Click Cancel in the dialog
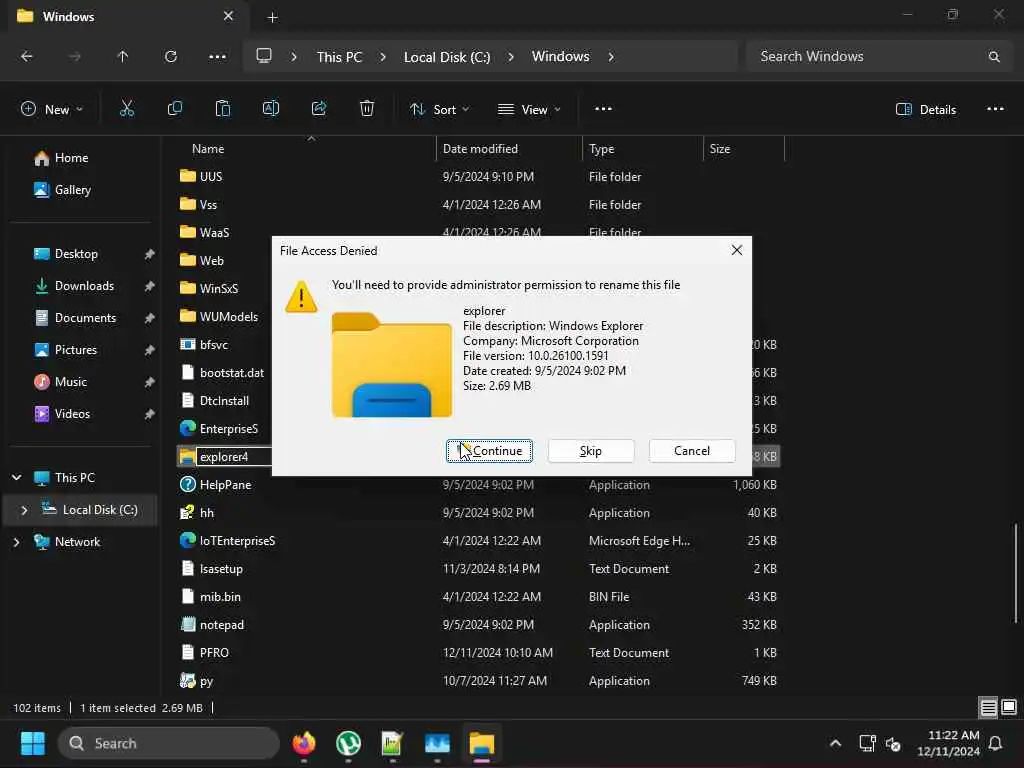The height and width of the screenshot is (768, 1024). coord(692,451)
